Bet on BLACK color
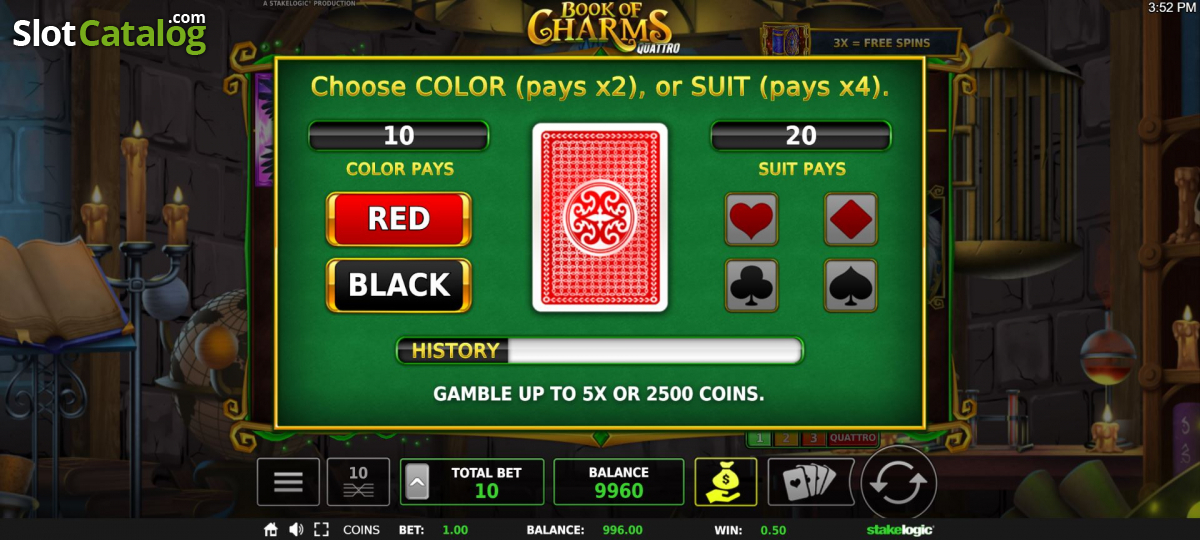1200x540 pixels. (x=399, y=285)
